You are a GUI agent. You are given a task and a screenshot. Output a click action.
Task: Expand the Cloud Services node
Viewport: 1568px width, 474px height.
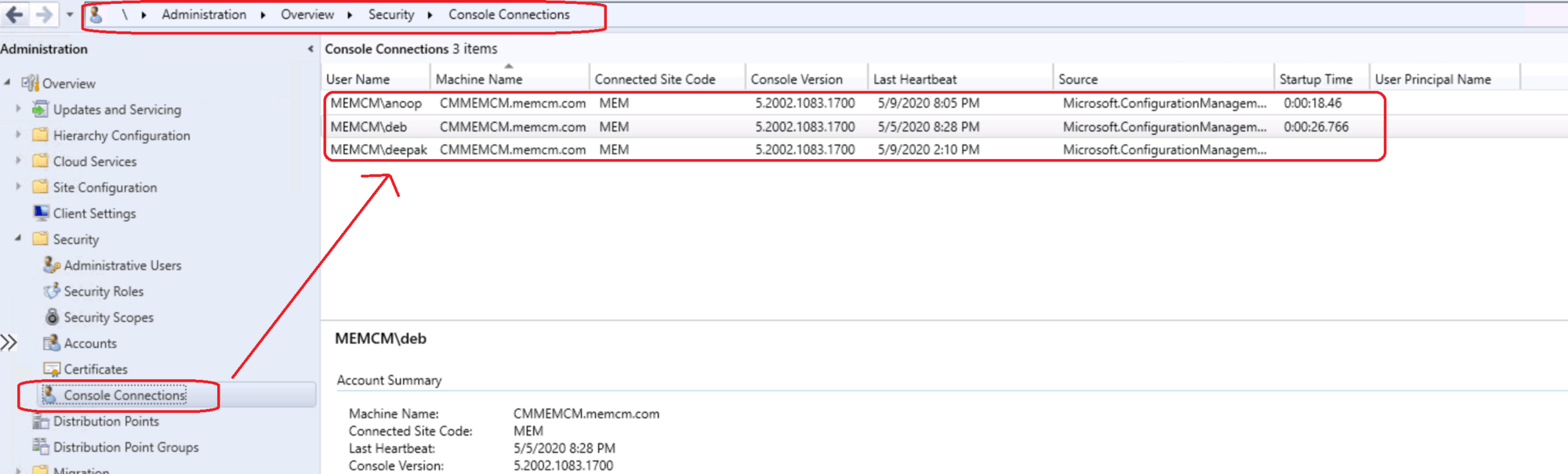click(x=19, y=161)
